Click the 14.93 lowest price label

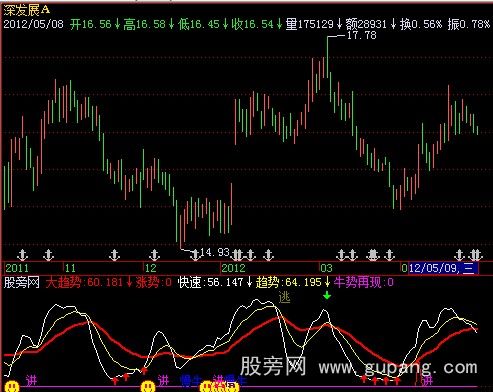pyautogui.click(x=215, y=252)
